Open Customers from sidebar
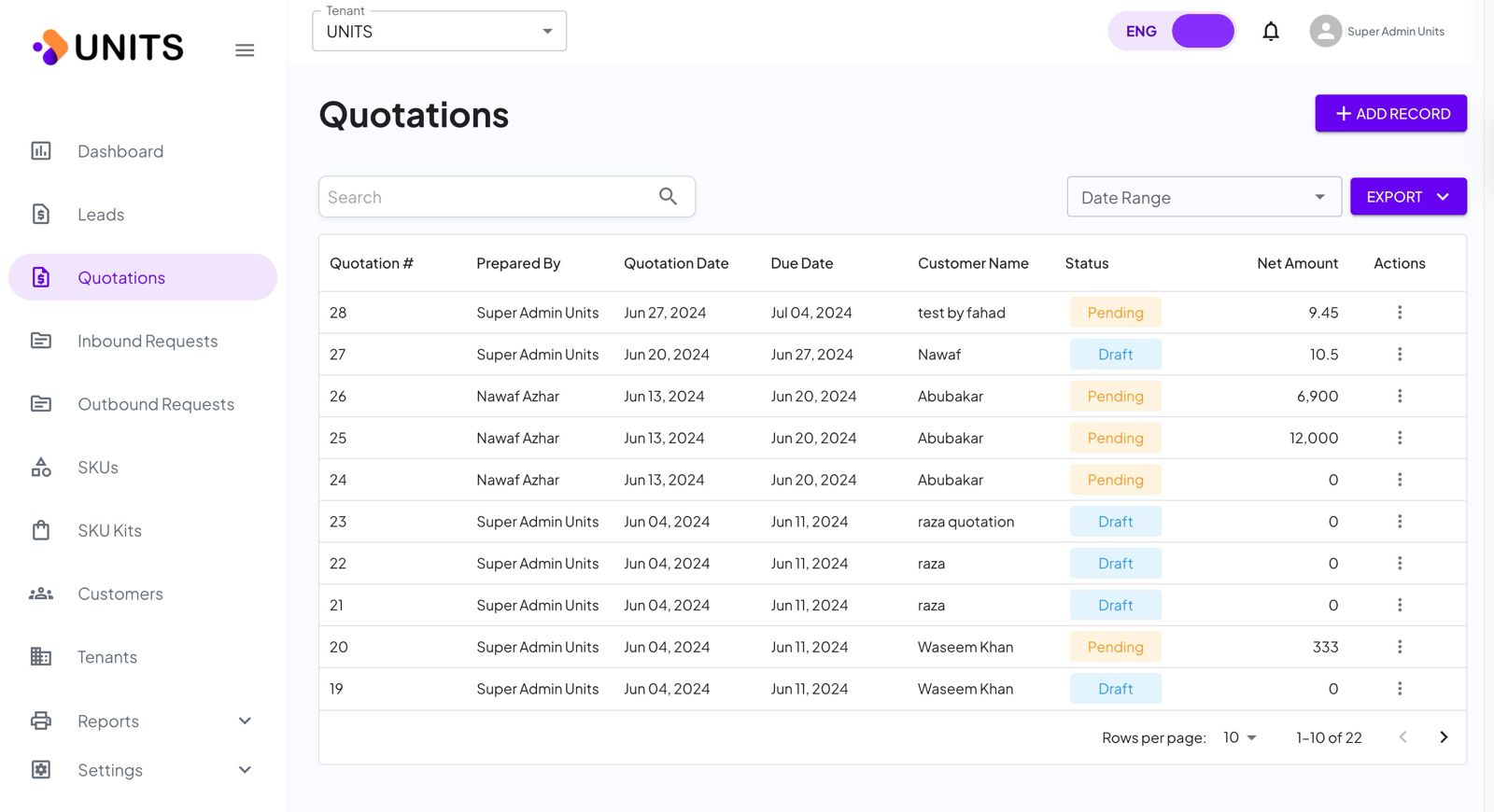 pyautogui.click(x=143, y=594)
